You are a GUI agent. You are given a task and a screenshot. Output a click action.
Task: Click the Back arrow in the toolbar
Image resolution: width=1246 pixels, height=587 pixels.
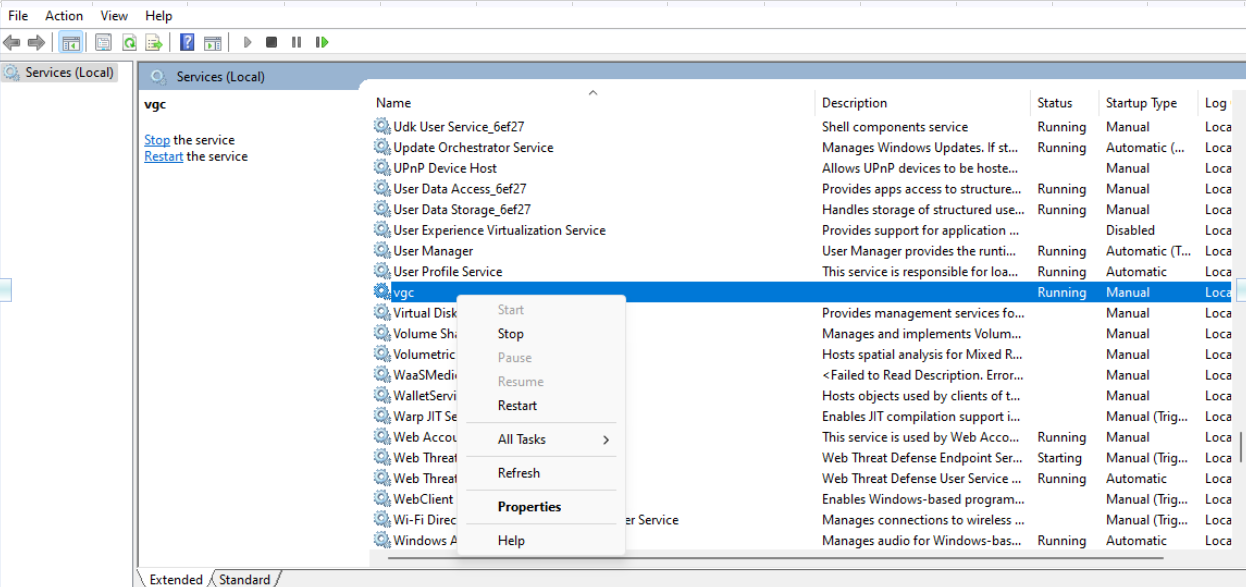tap(12, 42)
